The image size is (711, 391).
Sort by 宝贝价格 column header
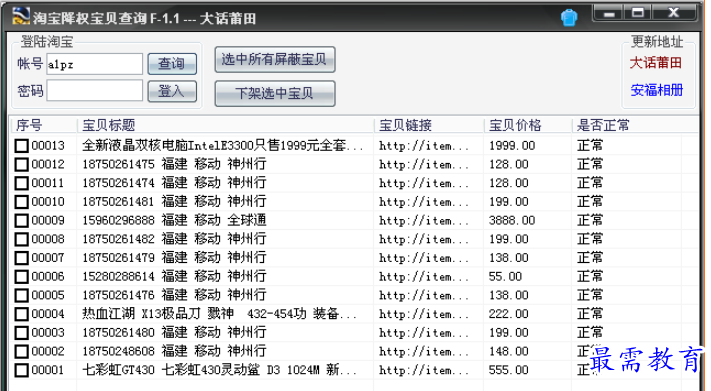pyautogui.click(x=528, y=125)
